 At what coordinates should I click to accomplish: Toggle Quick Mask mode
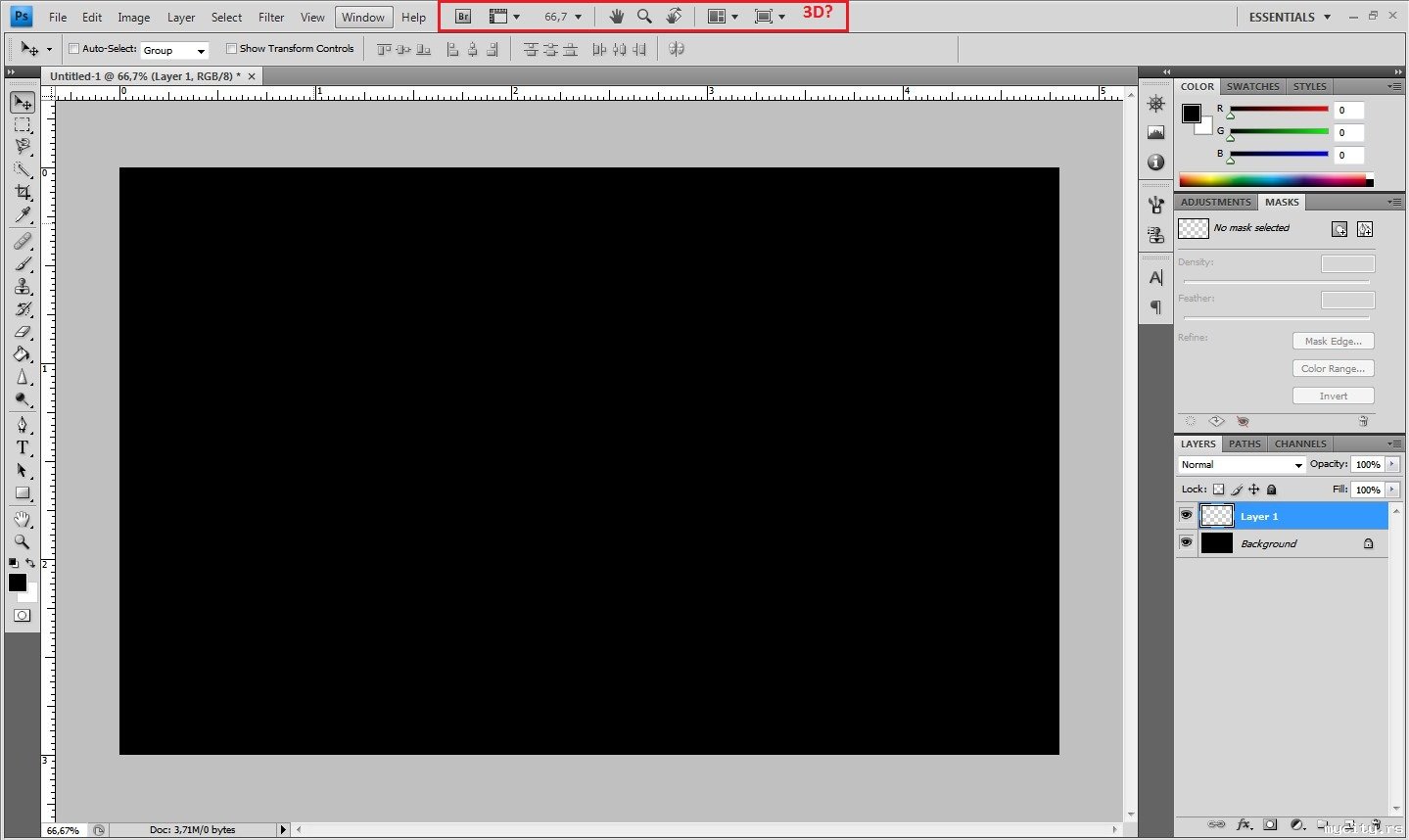(23, 616)
